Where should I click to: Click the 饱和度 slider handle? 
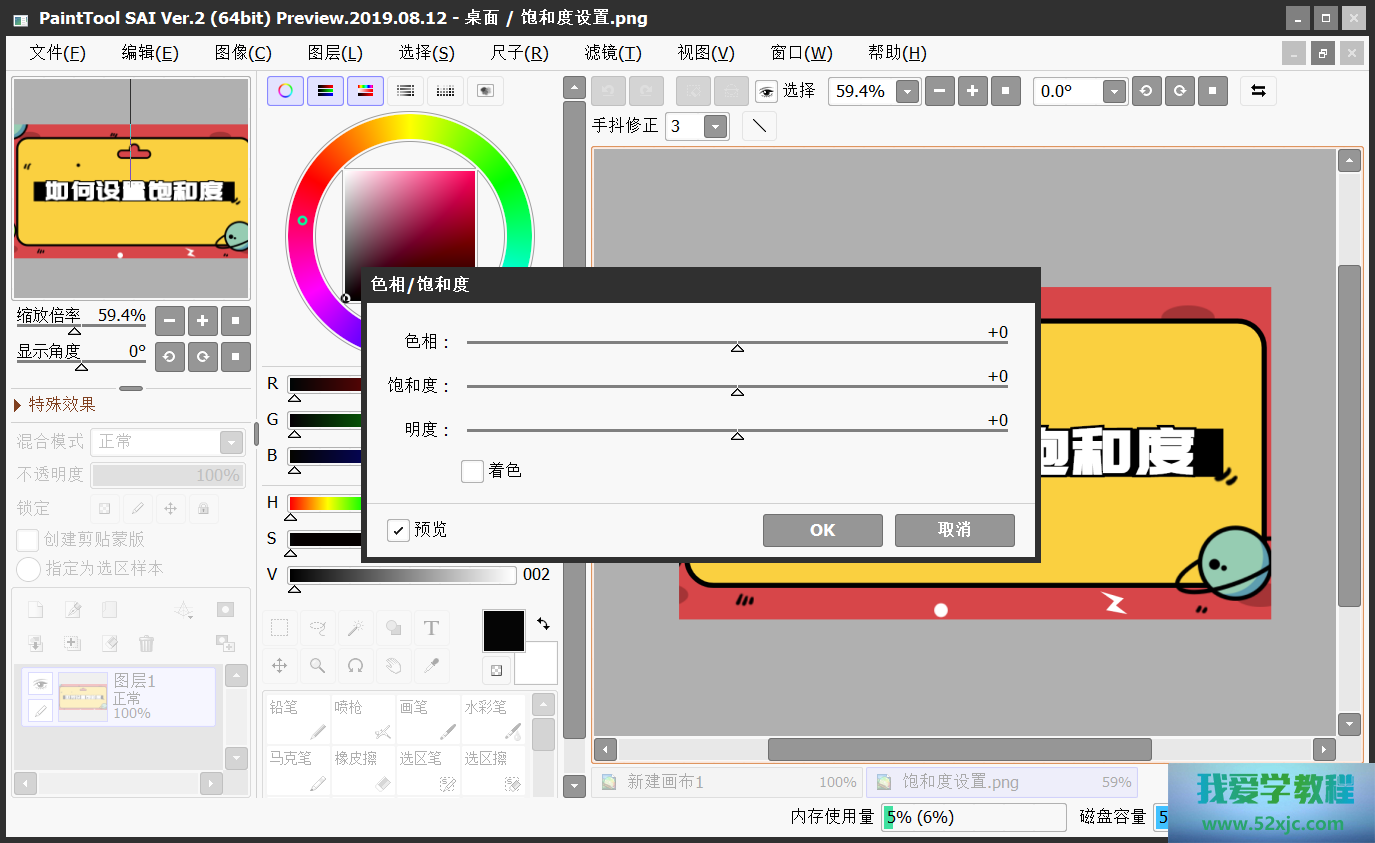pos(737,391)
